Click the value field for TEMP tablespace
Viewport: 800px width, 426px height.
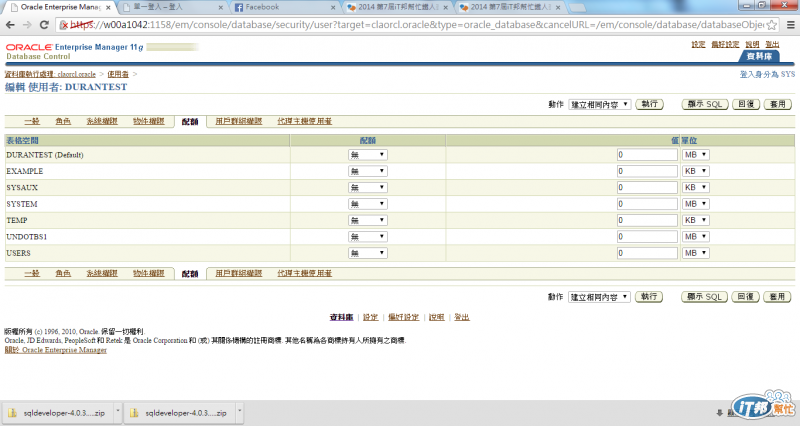(x=647, y=220)
